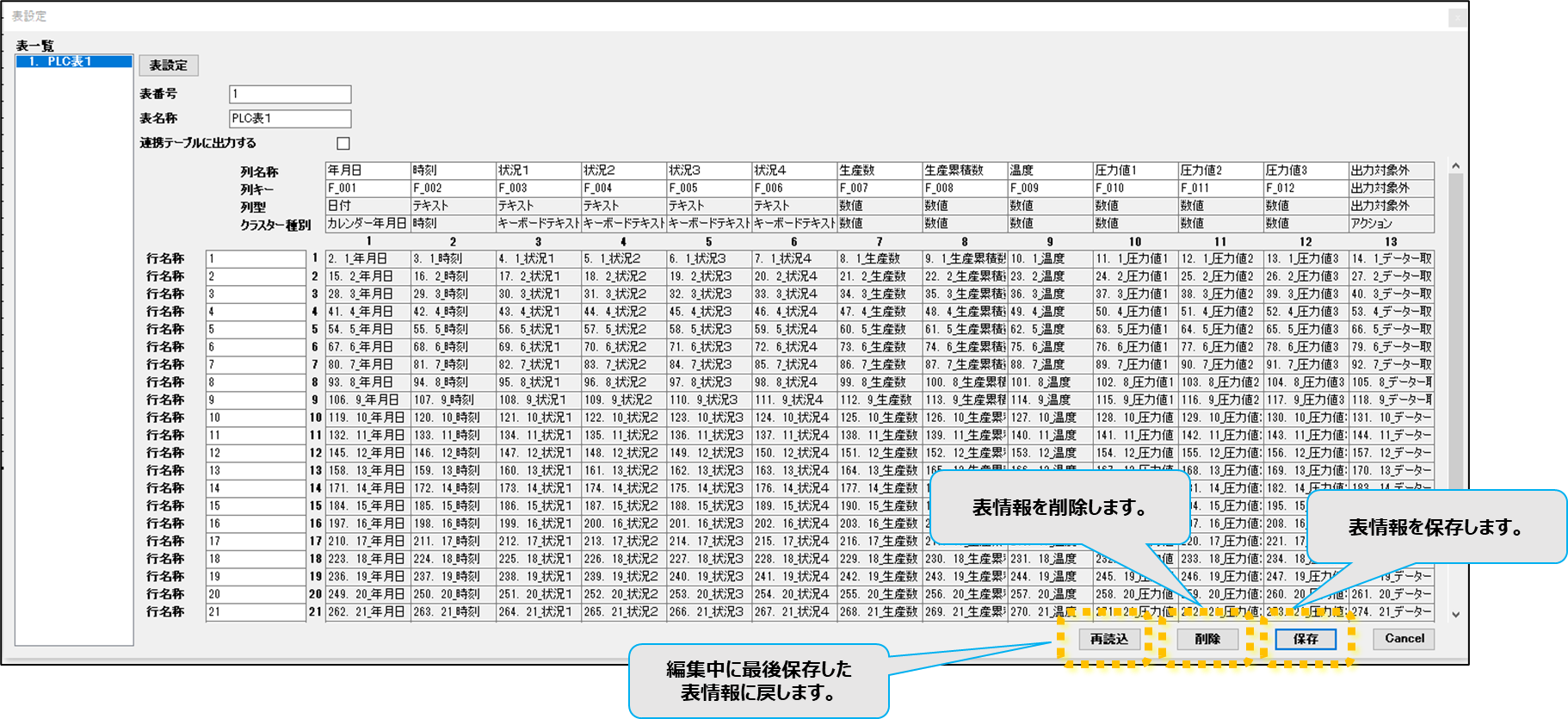Screen dimensions: 1568x719
Task: Edit the 表番号 input field
Action: (x=290, y=94)
